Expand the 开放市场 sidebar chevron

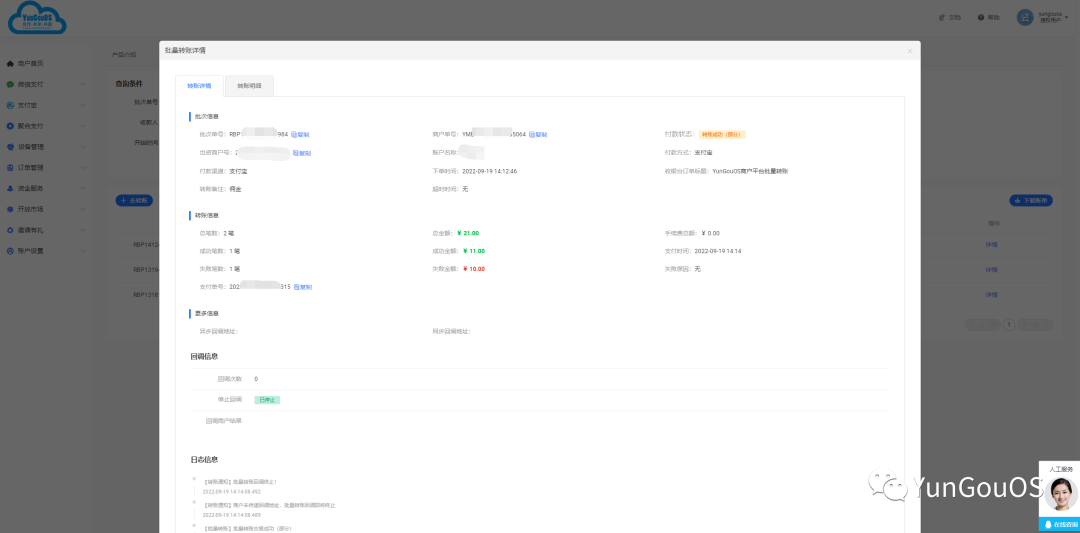point(83,209)
